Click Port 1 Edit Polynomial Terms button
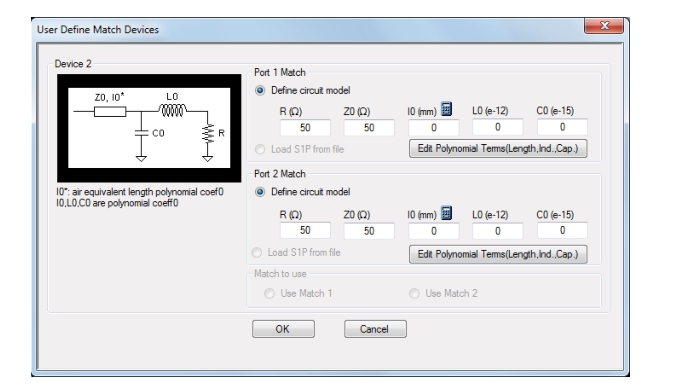The width and height of the screenshot is (678, 392). (498, 149)
